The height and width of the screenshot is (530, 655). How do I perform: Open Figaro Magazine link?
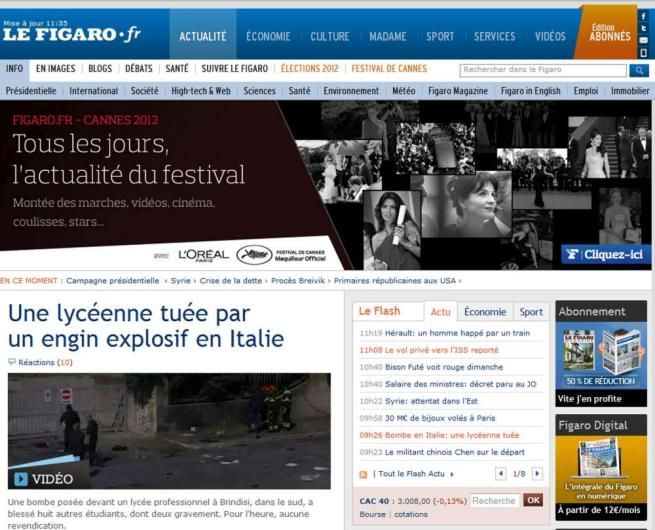458,91
